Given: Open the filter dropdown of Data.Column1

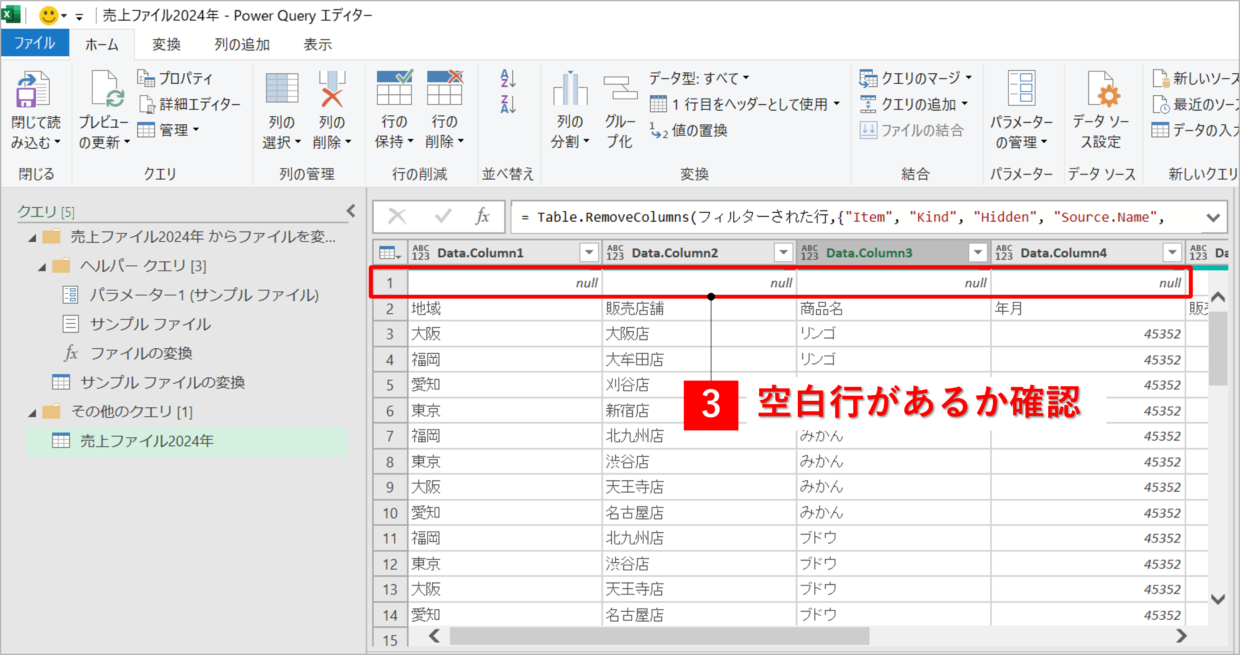Looking at the screenshot, I should [589, 254].
